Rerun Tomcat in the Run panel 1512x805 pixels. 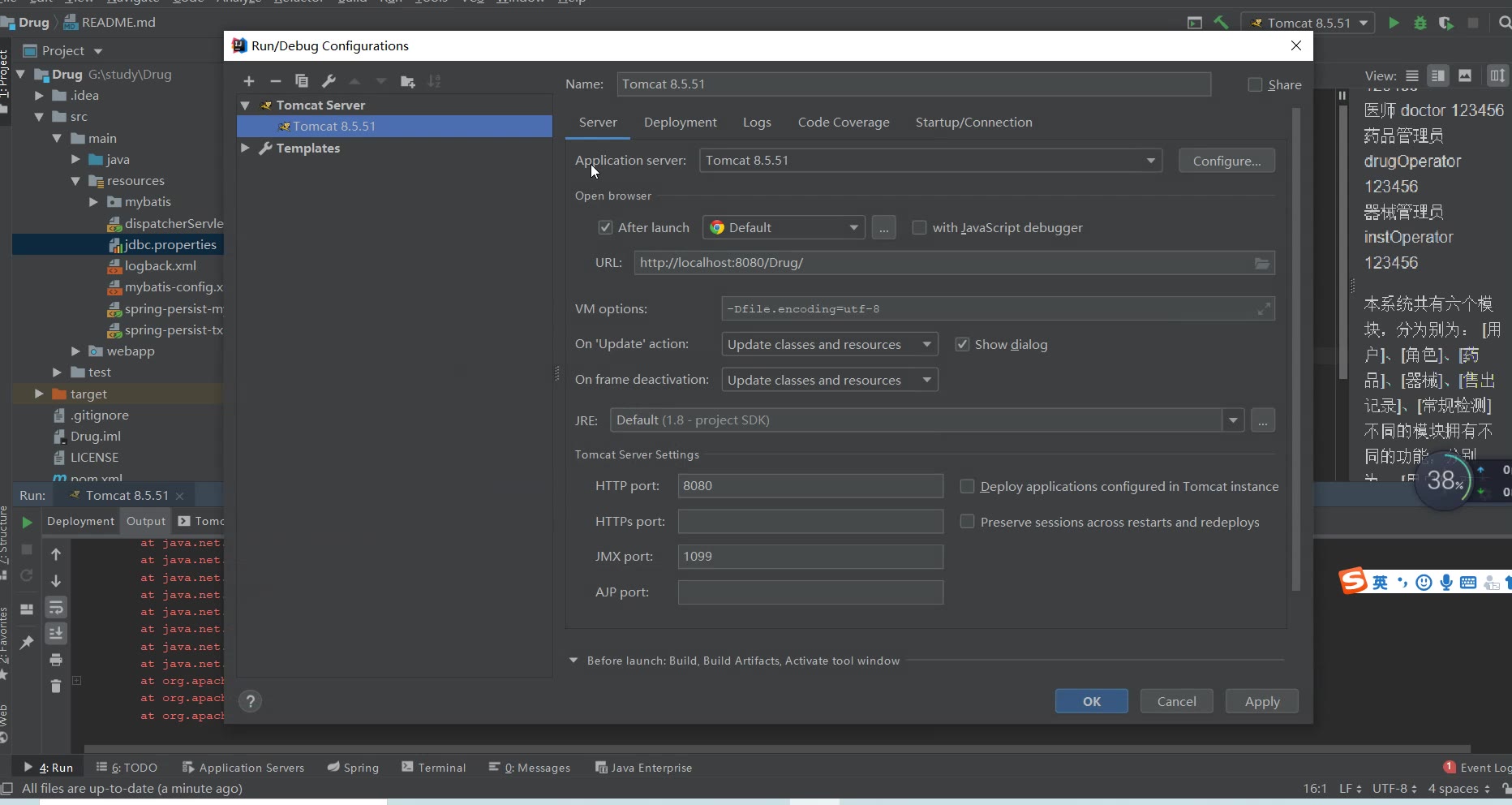[x=27, y=522]
